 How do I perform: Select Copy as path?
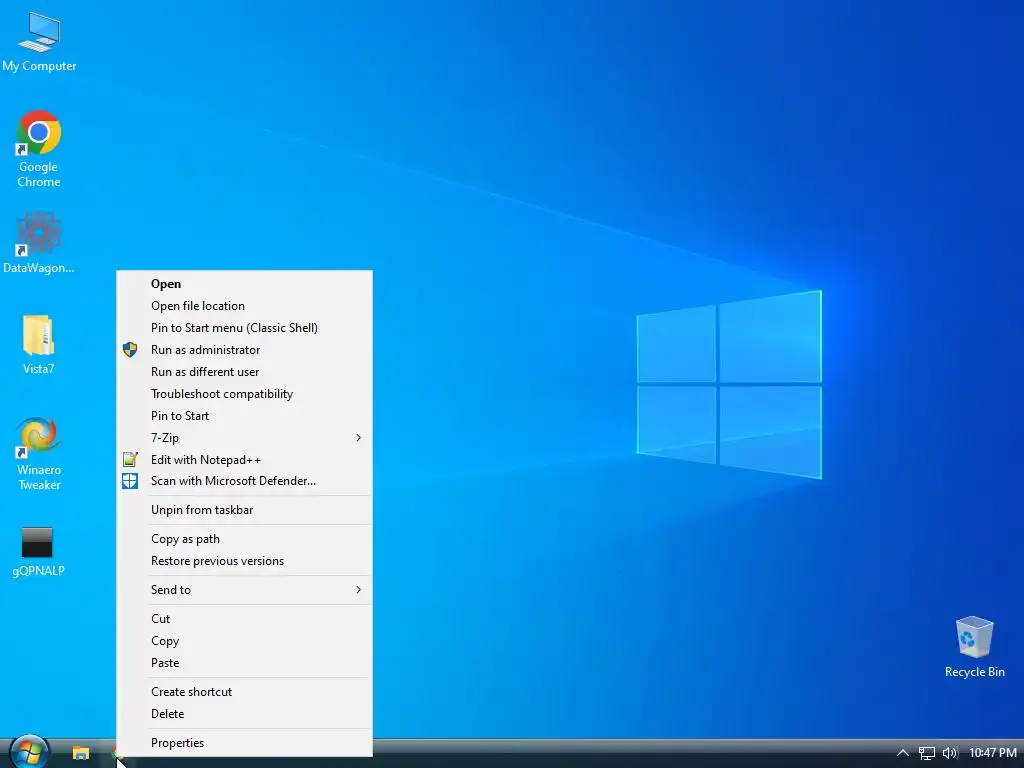click(x=244, y=539)
